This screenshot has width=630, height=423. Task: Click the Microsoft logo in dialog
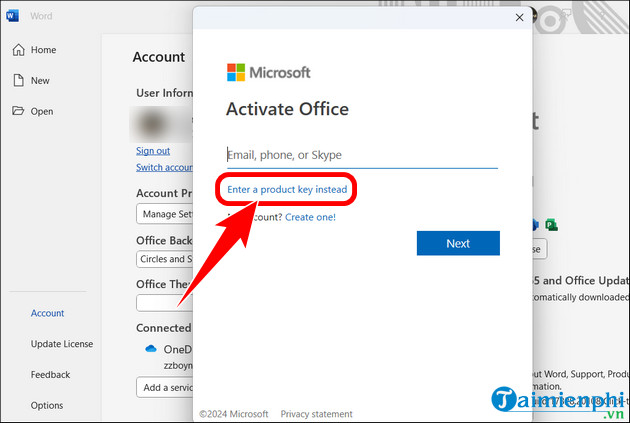[x=268, y=73]
